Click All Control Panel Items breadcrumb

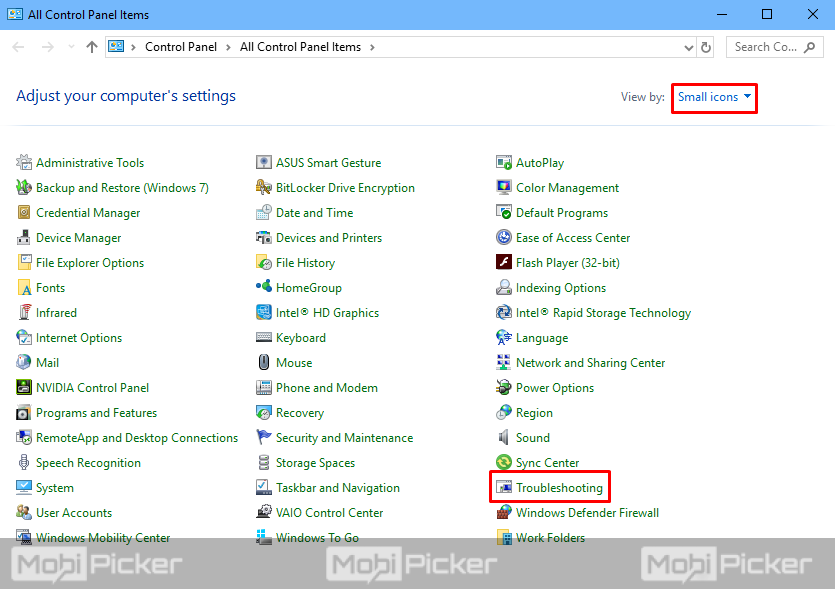coord(300,47)
